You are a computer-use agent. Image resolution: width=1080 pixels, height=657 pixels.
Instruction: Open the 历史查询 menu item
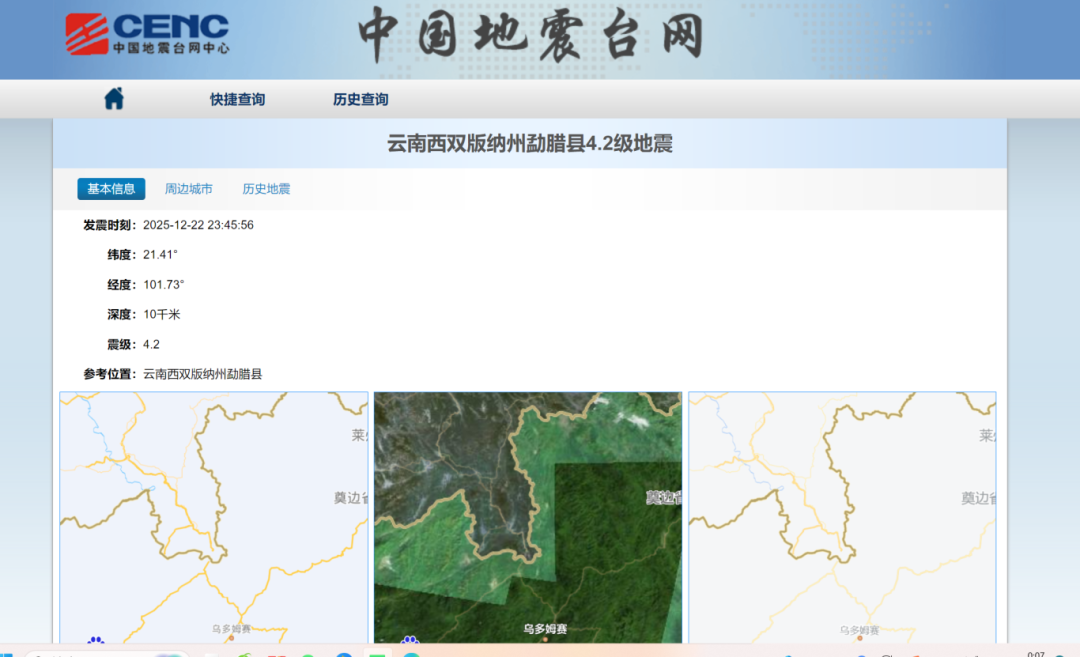pyautogui.click(x=360, y=100)
